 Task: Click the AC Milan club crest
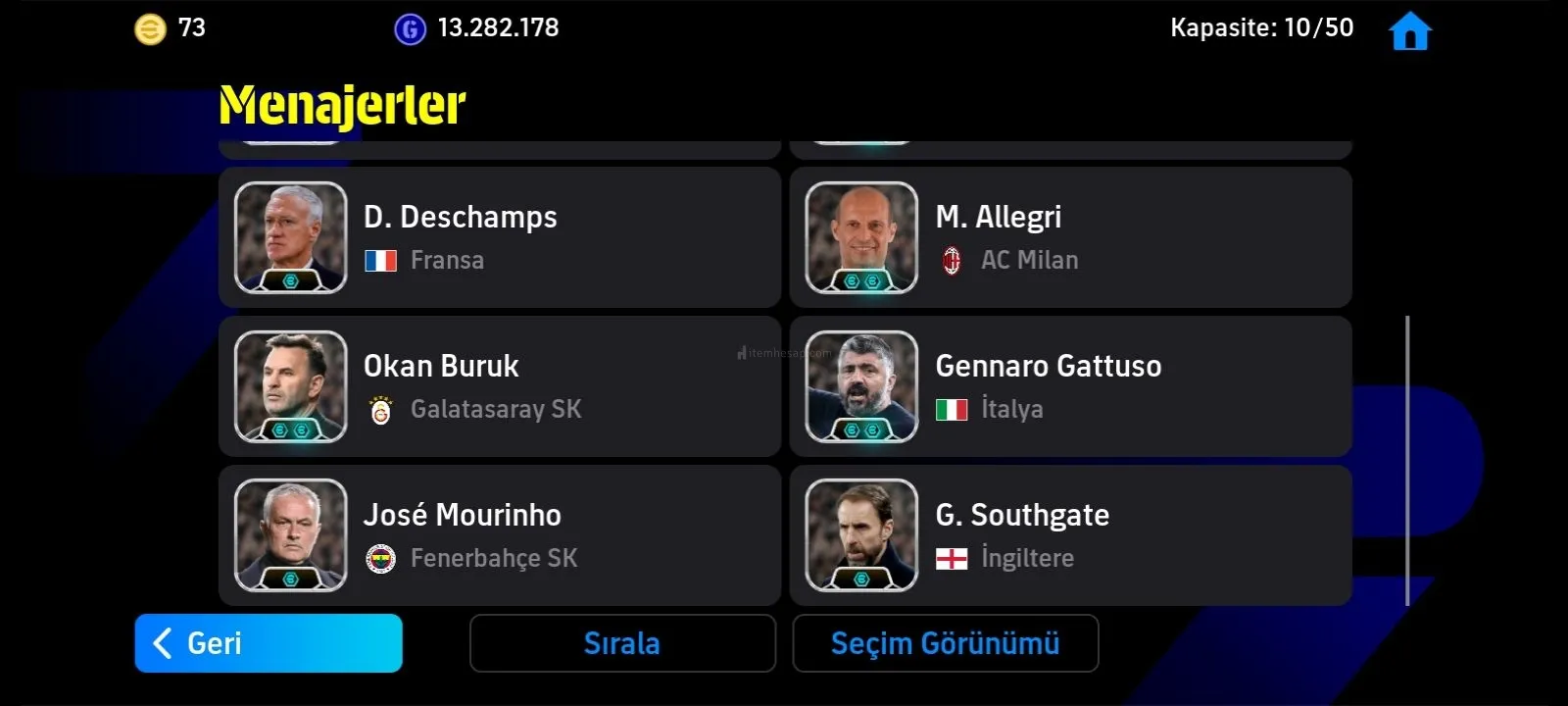(x=951, y=261)
